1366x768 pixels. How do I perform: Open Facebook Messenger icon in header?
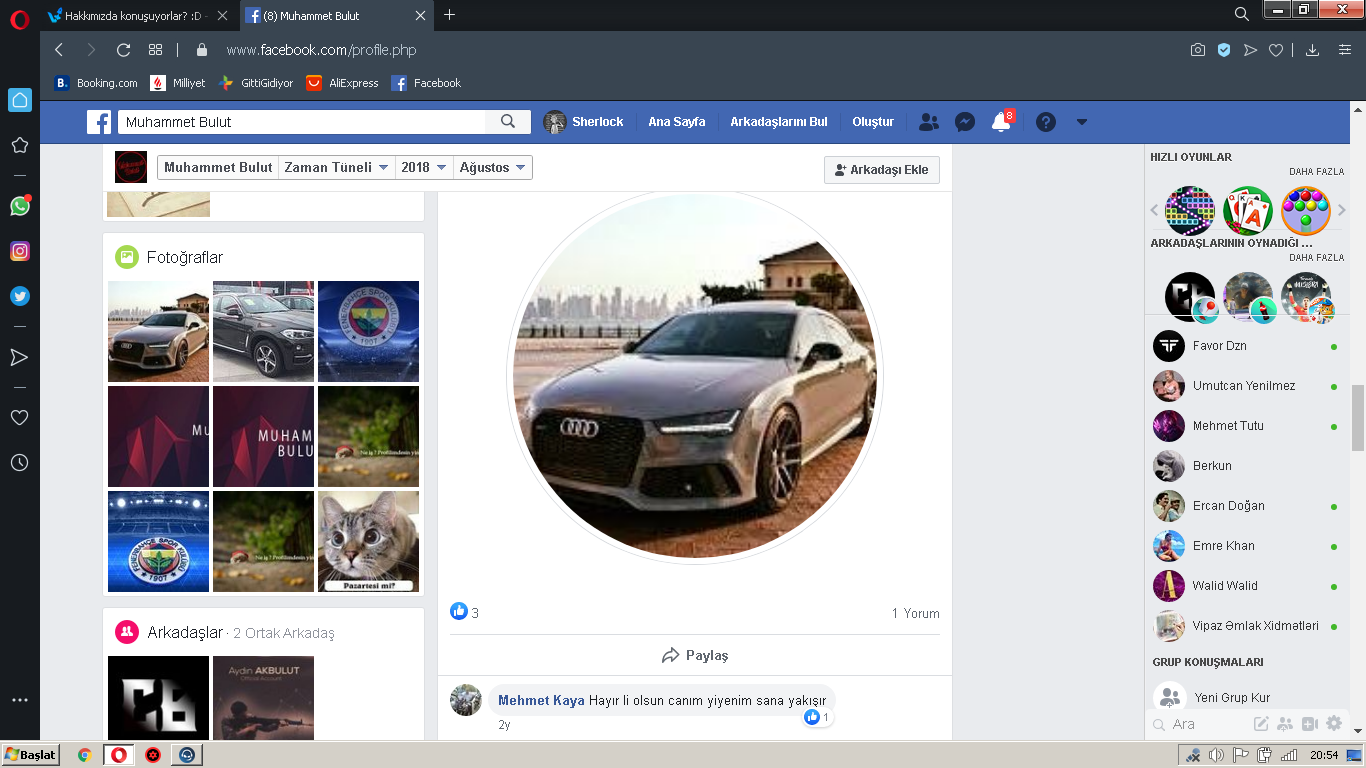tap(965, 122)
